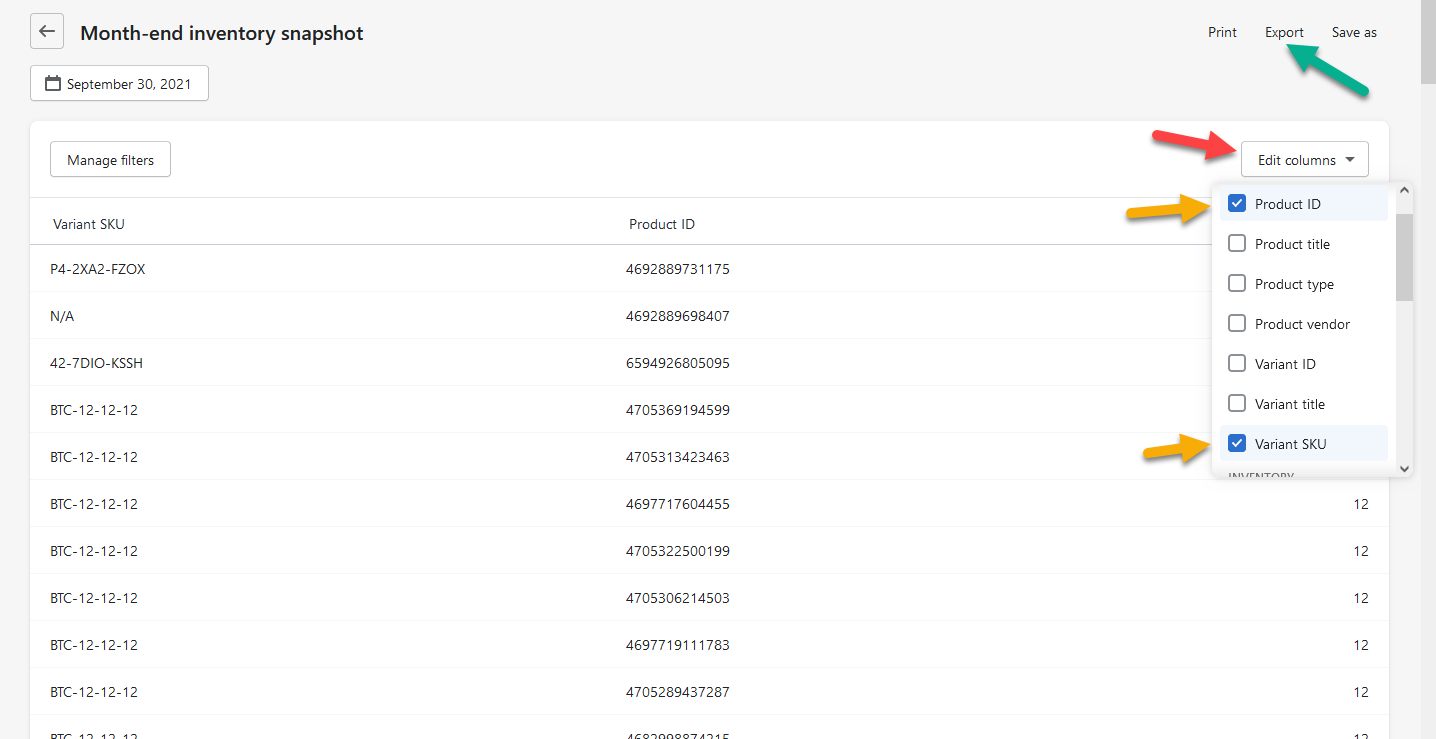Click product ID 4705369194599
Image resolution: width=1436 pixels, height=739 pixels.
point(678,410)
